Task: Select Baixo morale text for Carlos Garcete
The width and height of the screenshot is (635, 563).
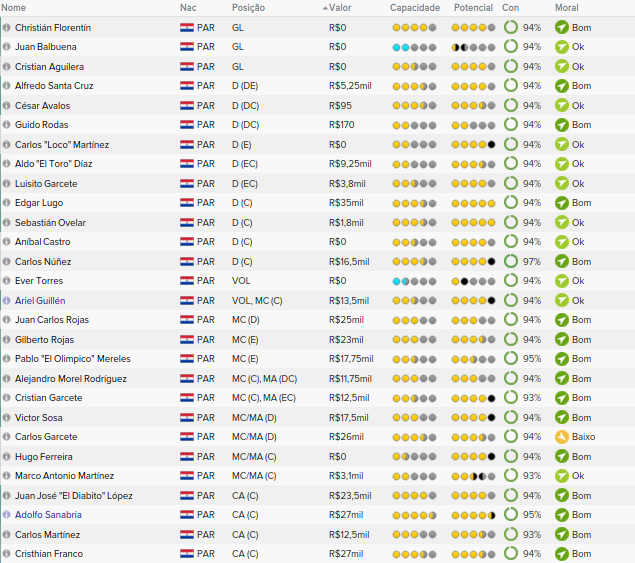Action: point(584,437)
